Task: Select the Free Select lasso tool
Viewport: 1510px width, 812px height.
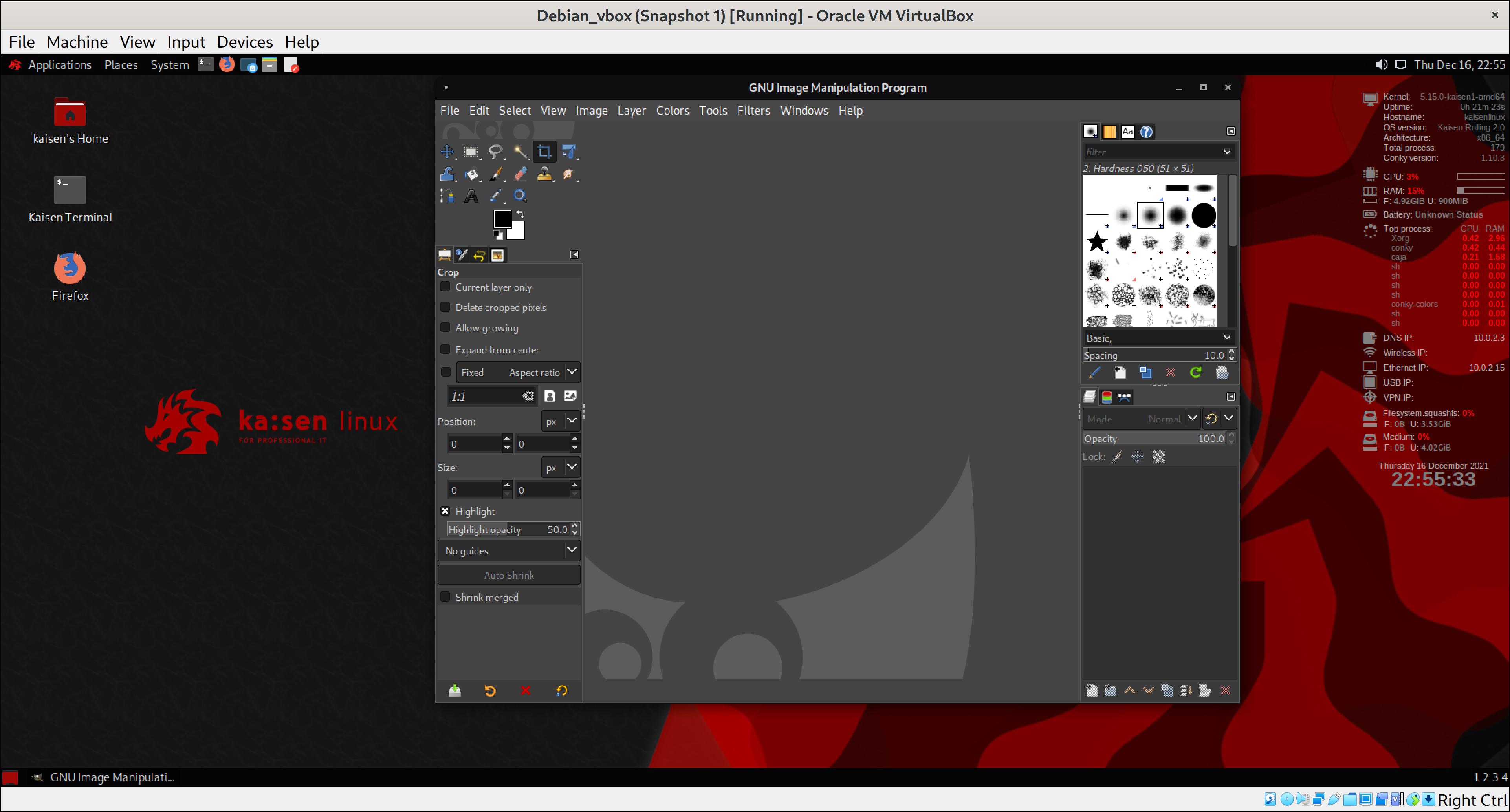Action: tap(495, 152)
